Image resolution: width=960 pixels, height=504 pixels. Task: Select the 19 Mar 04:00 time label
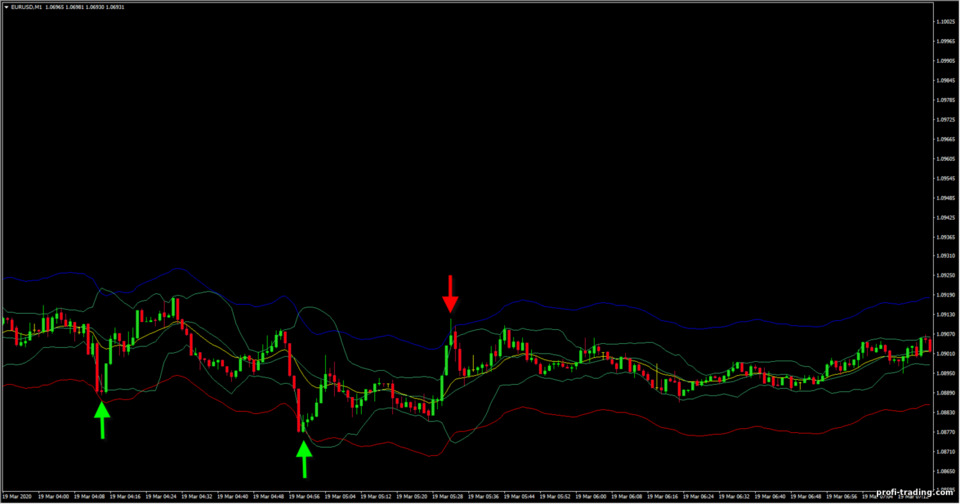(54, 497)
